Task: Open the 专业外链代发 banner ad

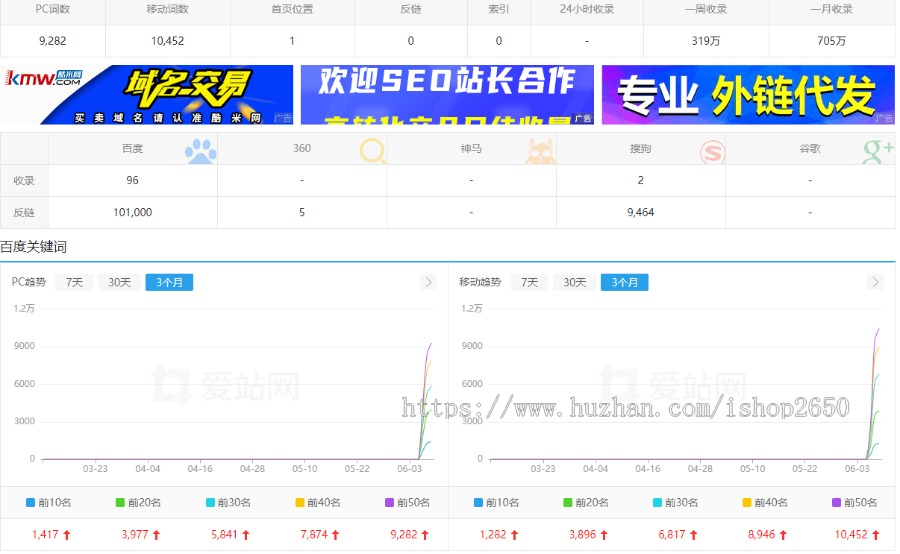Action: pos(747,95)
